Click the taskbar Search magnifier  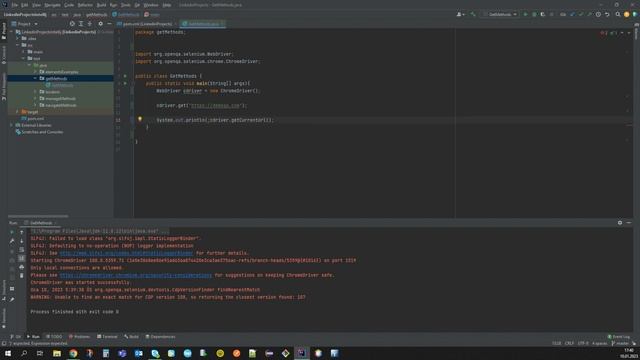(x=24, y=353)
